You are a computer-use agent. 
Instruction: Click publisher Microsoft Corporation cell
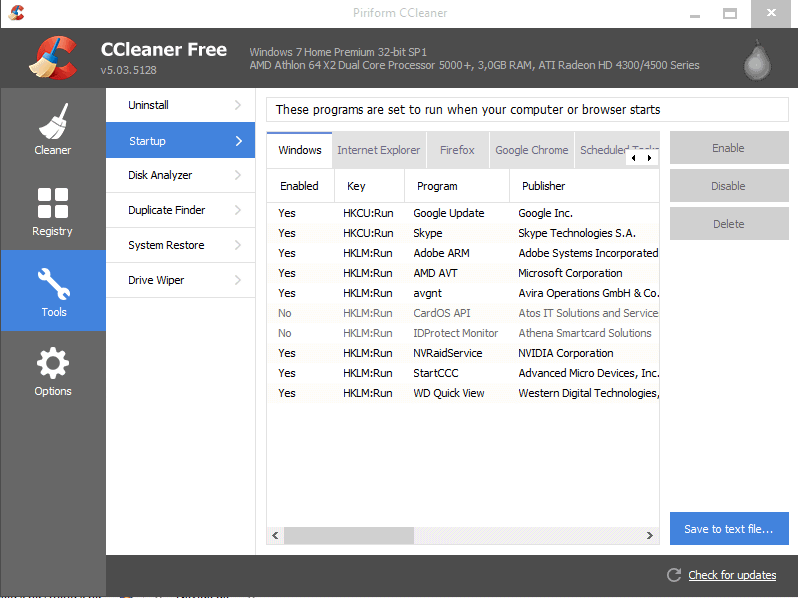point(570,273)
